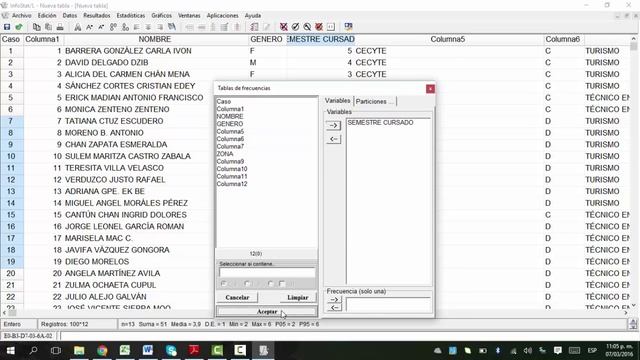Open the Estadísticas menu
This screenshot has height=360, width=640.
click(x=131, y=16)
